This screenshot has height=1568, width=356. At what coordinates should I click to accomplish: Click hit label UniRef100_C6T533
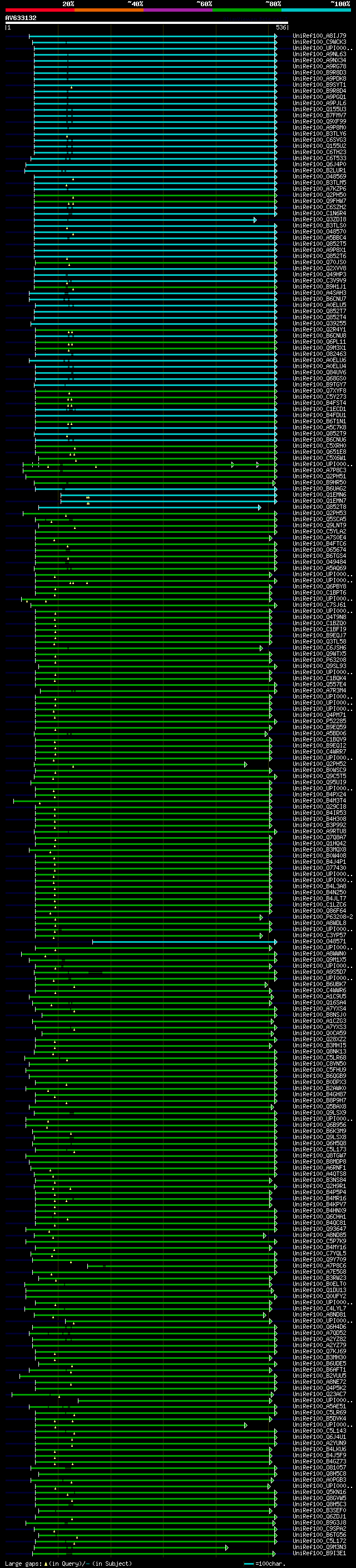click(x=319, y=159)
